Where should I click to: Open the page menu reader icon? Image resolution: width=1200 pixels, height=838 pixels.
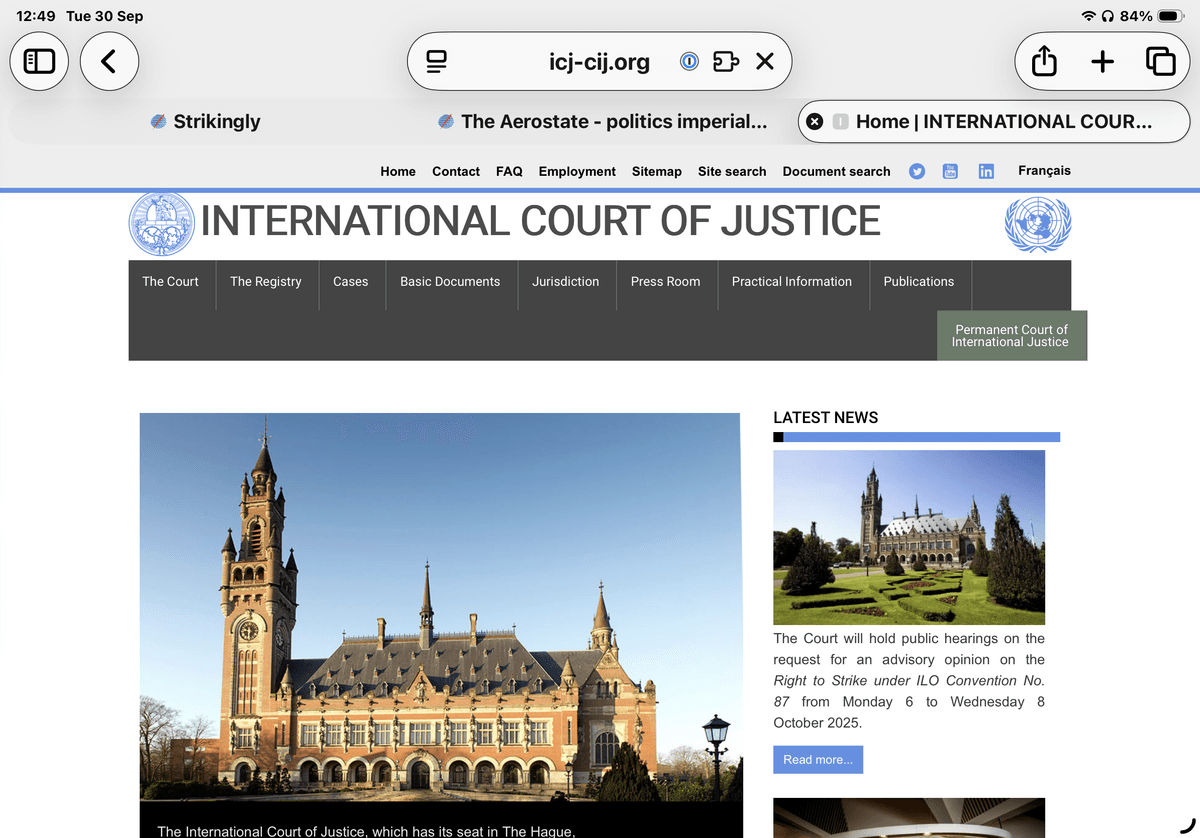click(436, 62)
